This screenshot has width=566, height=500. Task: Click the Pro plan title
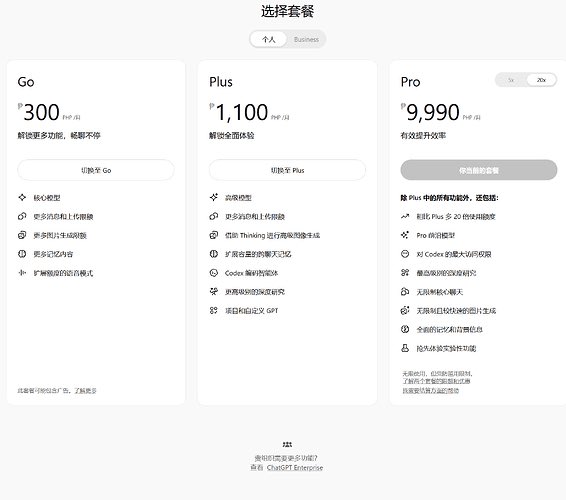coord(410,82)
